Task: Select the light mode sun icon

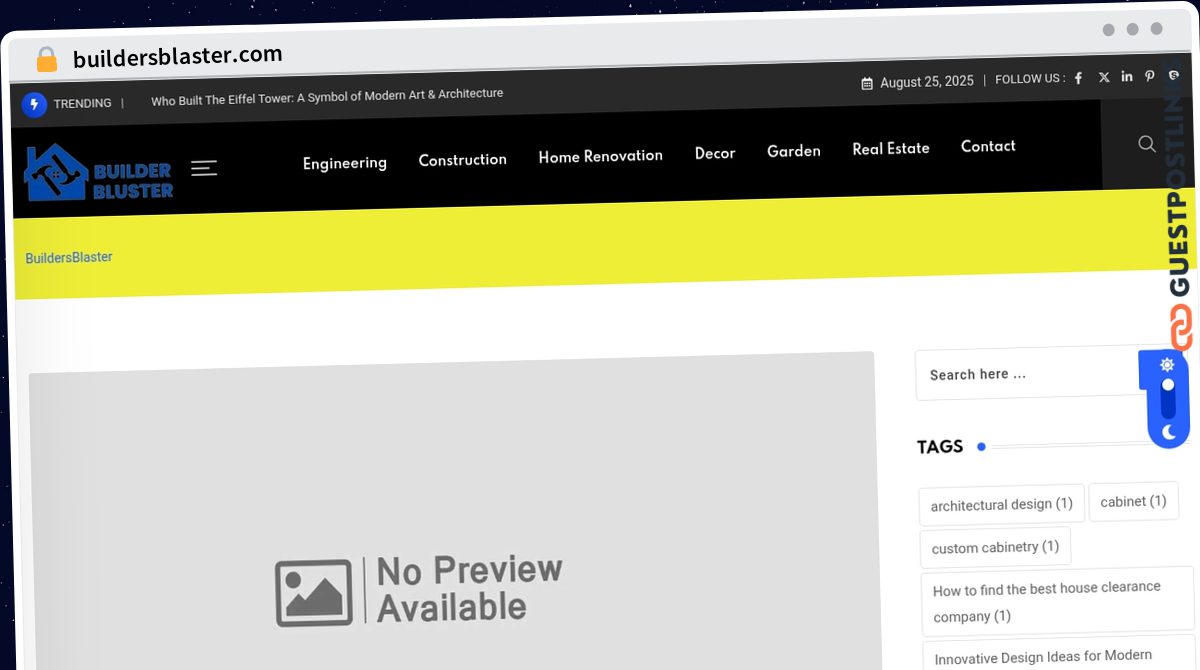Action: click(x=1167, y=365)
